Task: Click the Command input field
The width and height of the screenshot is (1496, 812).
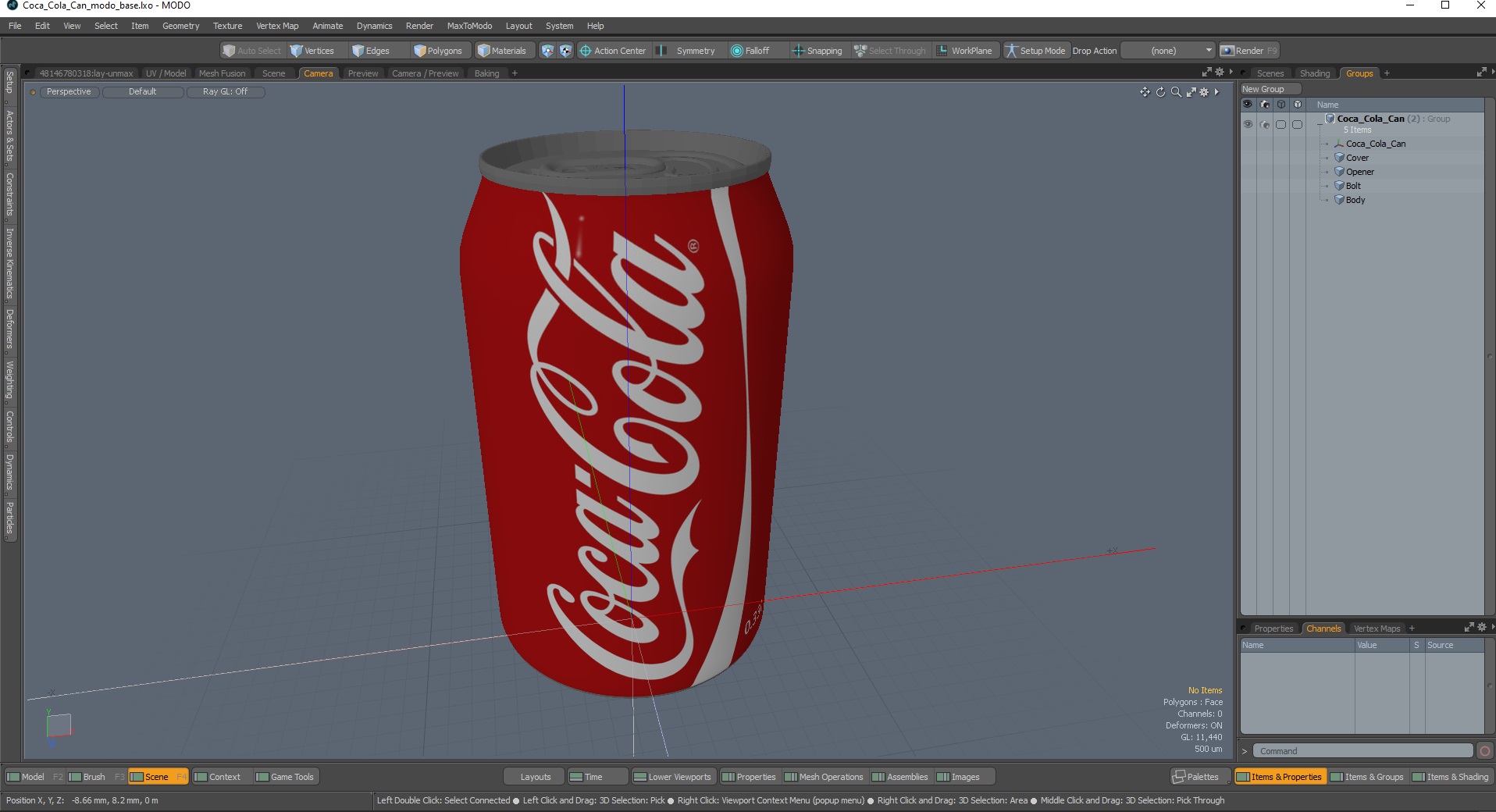Action: coord(1362,751)
